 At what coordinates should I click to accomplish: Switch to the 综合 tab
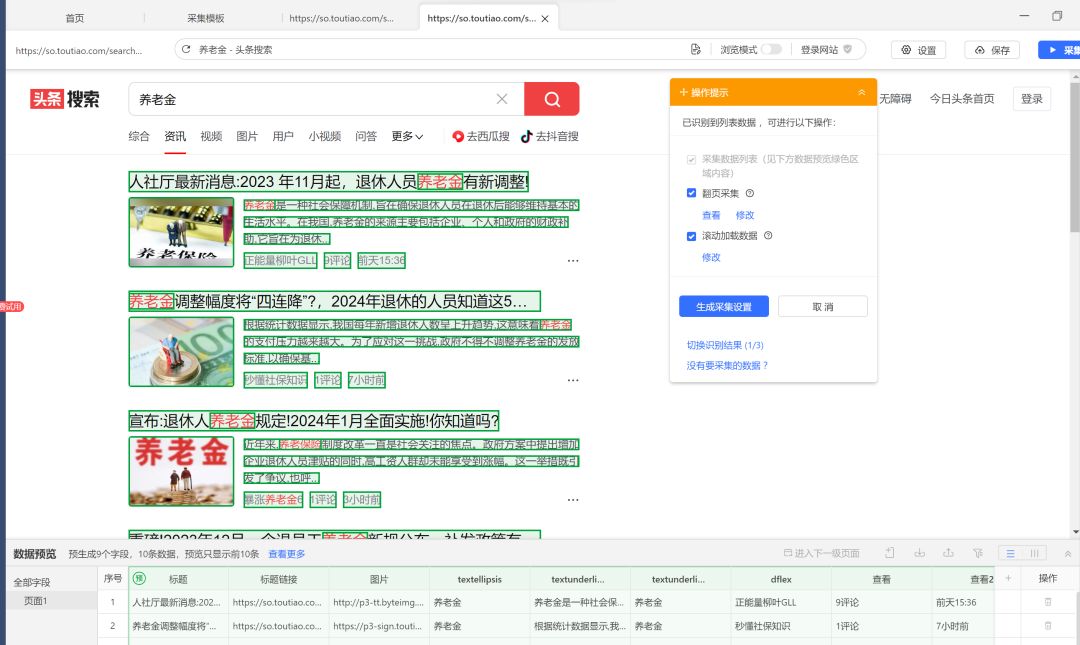(x=139, y=136)
